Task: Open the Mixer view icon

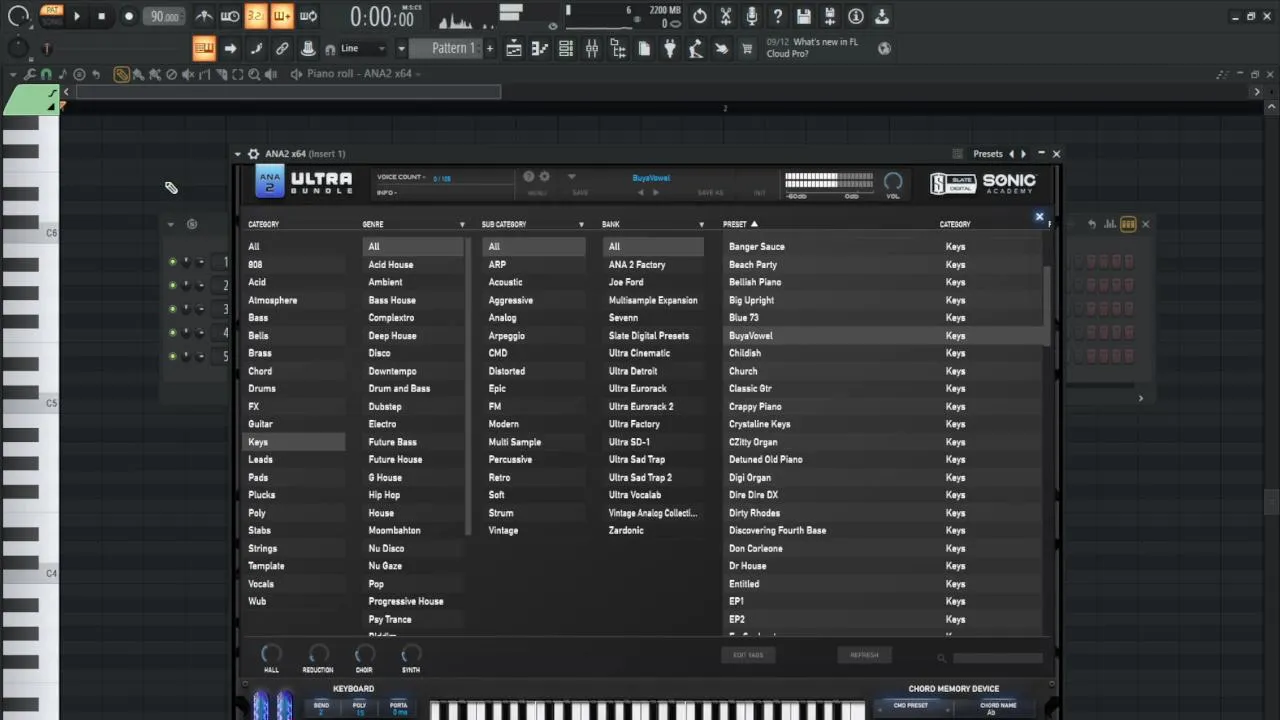Action: coord(592,48)
